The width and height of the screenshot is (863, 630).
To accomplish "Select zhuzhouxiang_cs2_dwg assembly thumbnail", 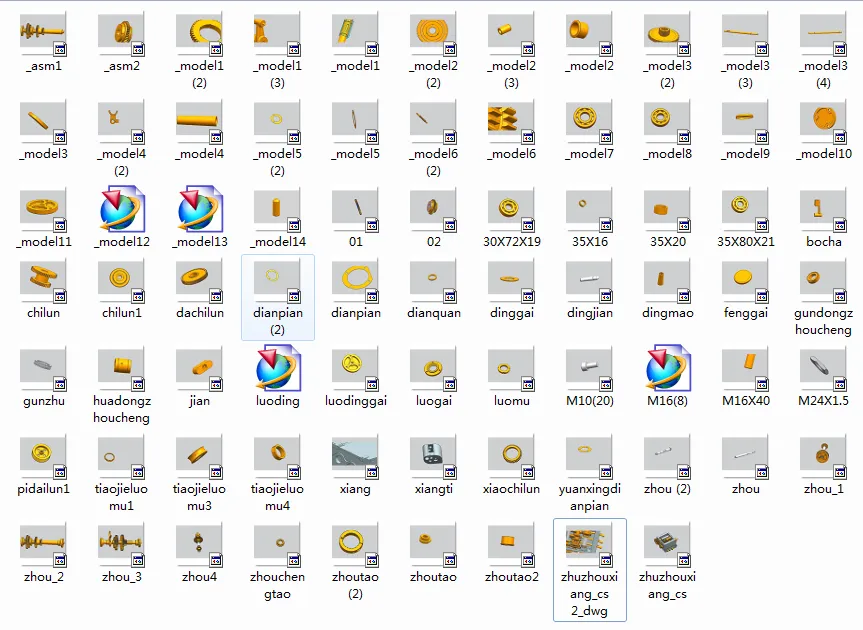I will pos(589,546).
